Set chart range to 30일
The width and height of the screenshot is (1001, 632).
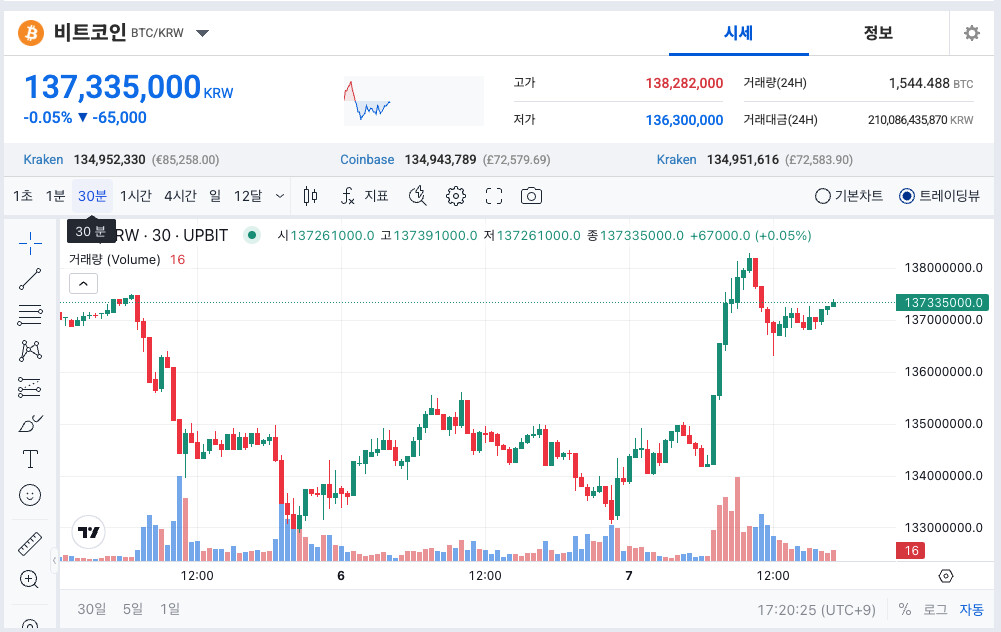[x=92, y=609]
